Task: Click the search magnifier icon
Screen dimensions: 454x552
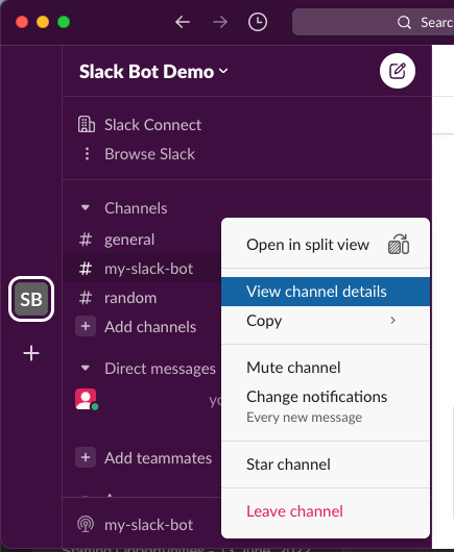Action: click(x=404, y=23)
